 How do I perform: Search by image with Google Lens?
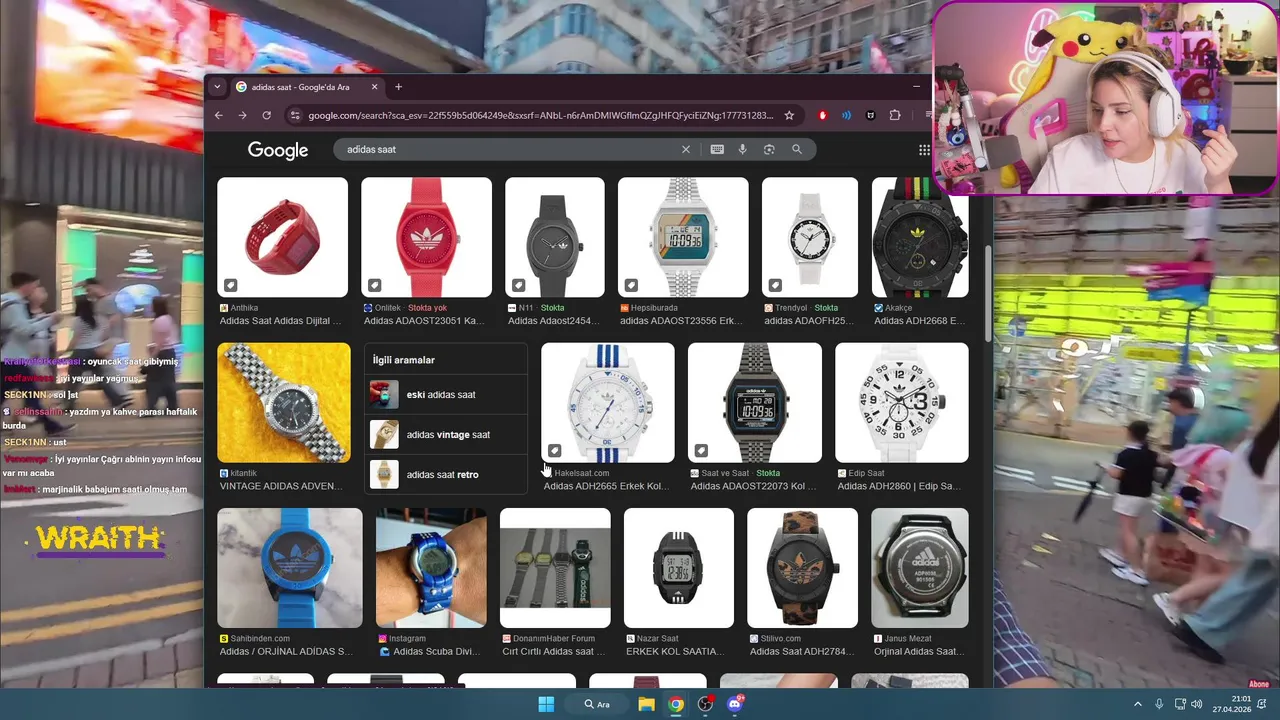(769, 149)
